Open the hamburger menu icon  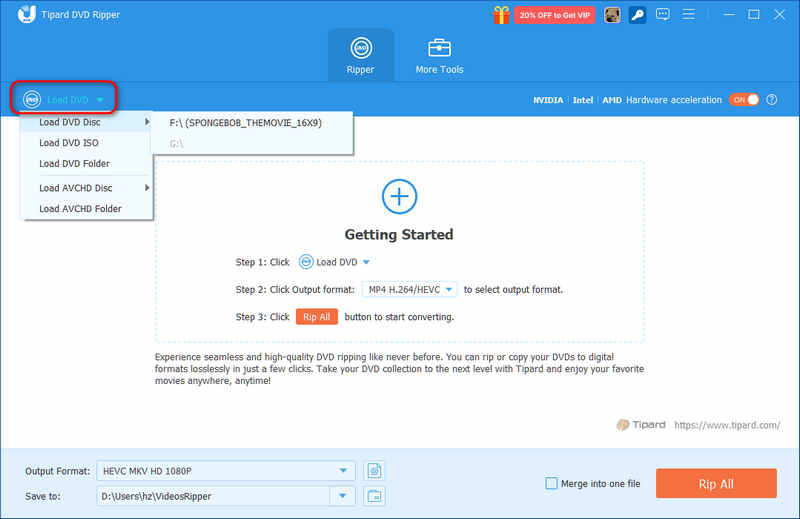(688, 14)
